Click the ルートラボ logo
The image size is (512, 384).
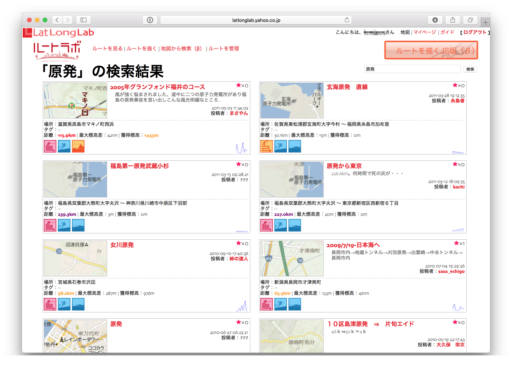[x=57, y=51]
